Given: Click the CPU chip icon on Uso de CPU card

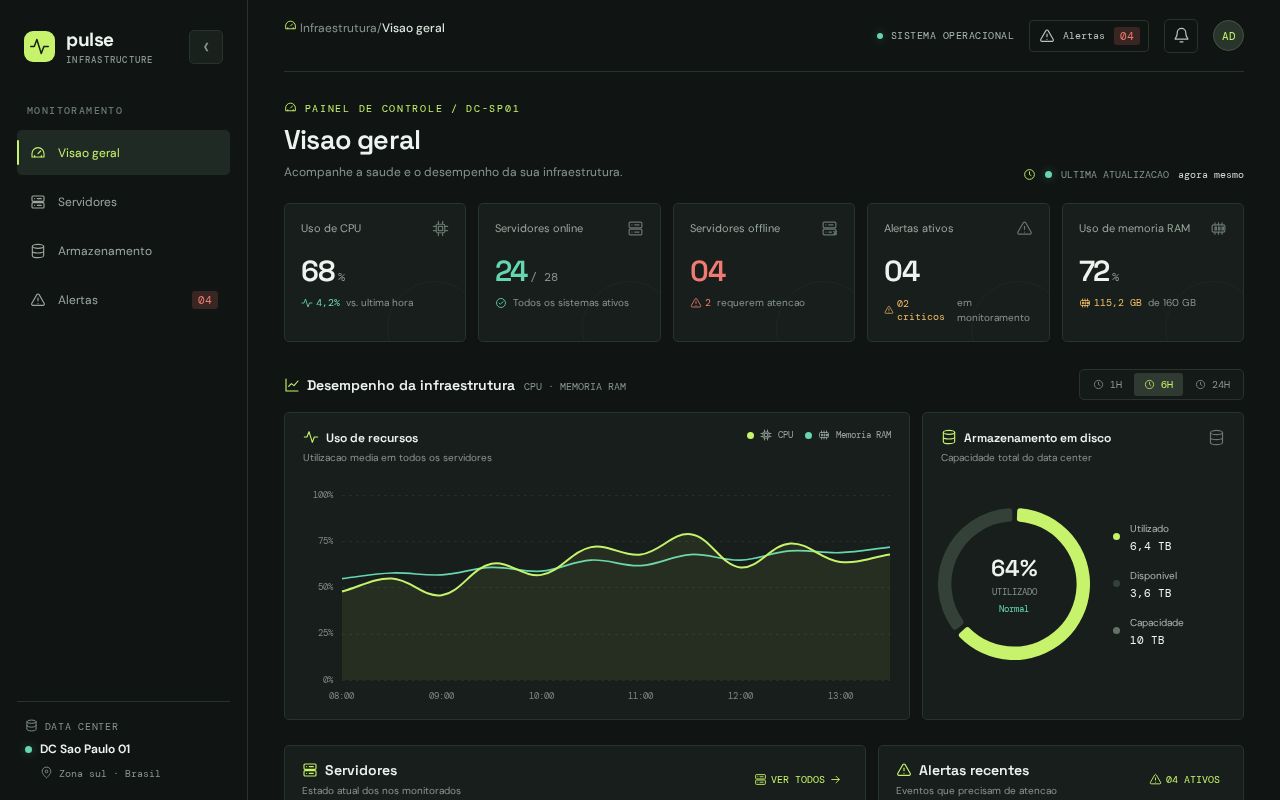Looking at the screenshot, I should tap(440, 229).
